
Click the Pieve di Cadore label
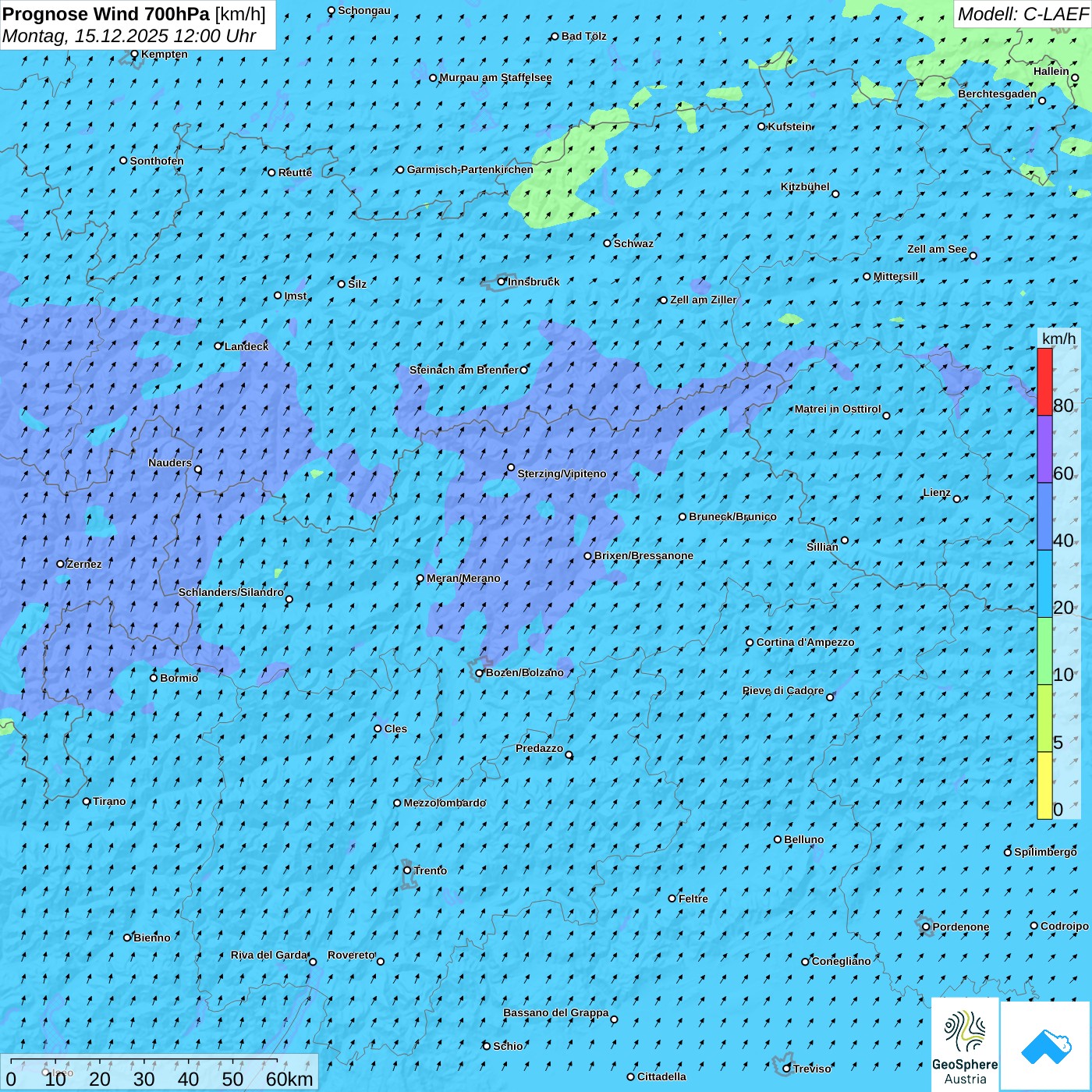(783, 690)
